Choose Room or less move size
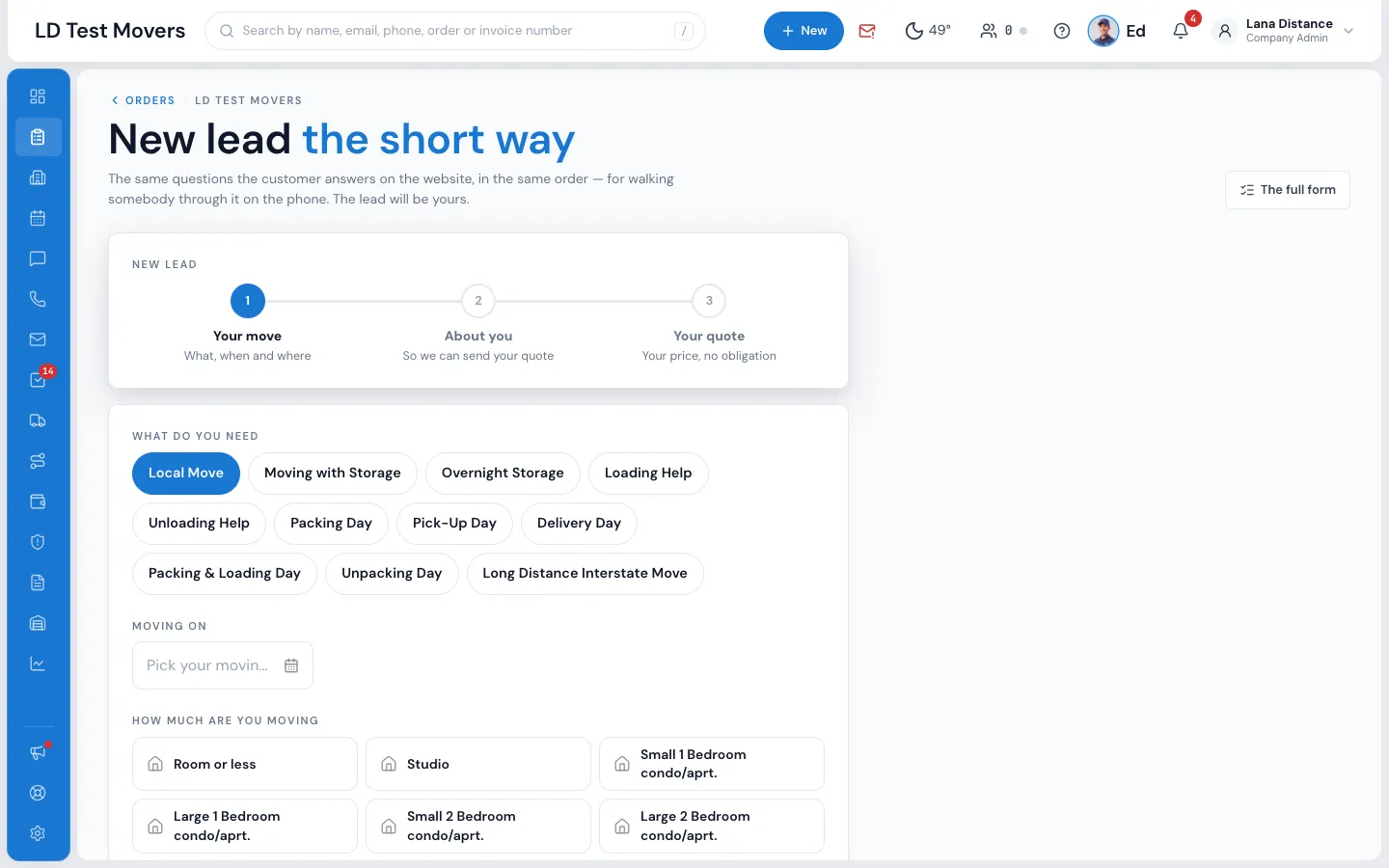This screenshot has height=868, width=1389. click(x=245, y=764)
